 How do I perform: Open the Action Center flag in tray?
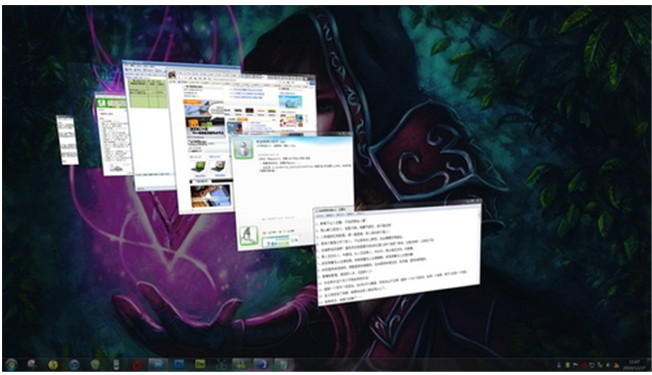pyautogui.click(x=575, y=365)
